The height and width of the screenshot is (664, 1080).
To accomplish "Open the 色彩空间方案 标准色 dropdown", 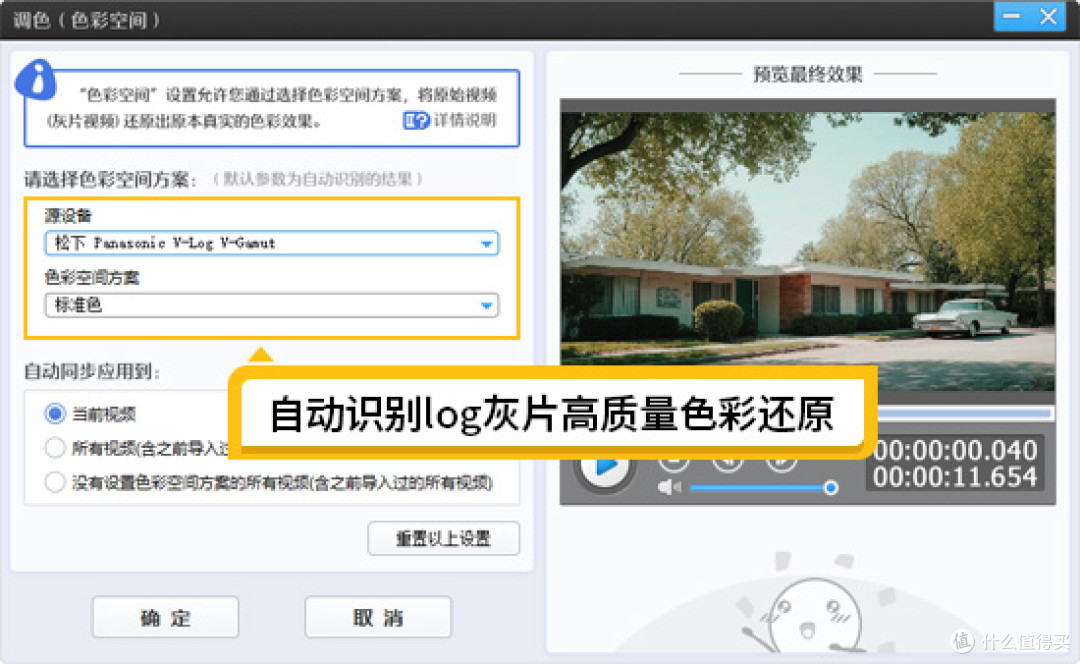I will (271, 305).
